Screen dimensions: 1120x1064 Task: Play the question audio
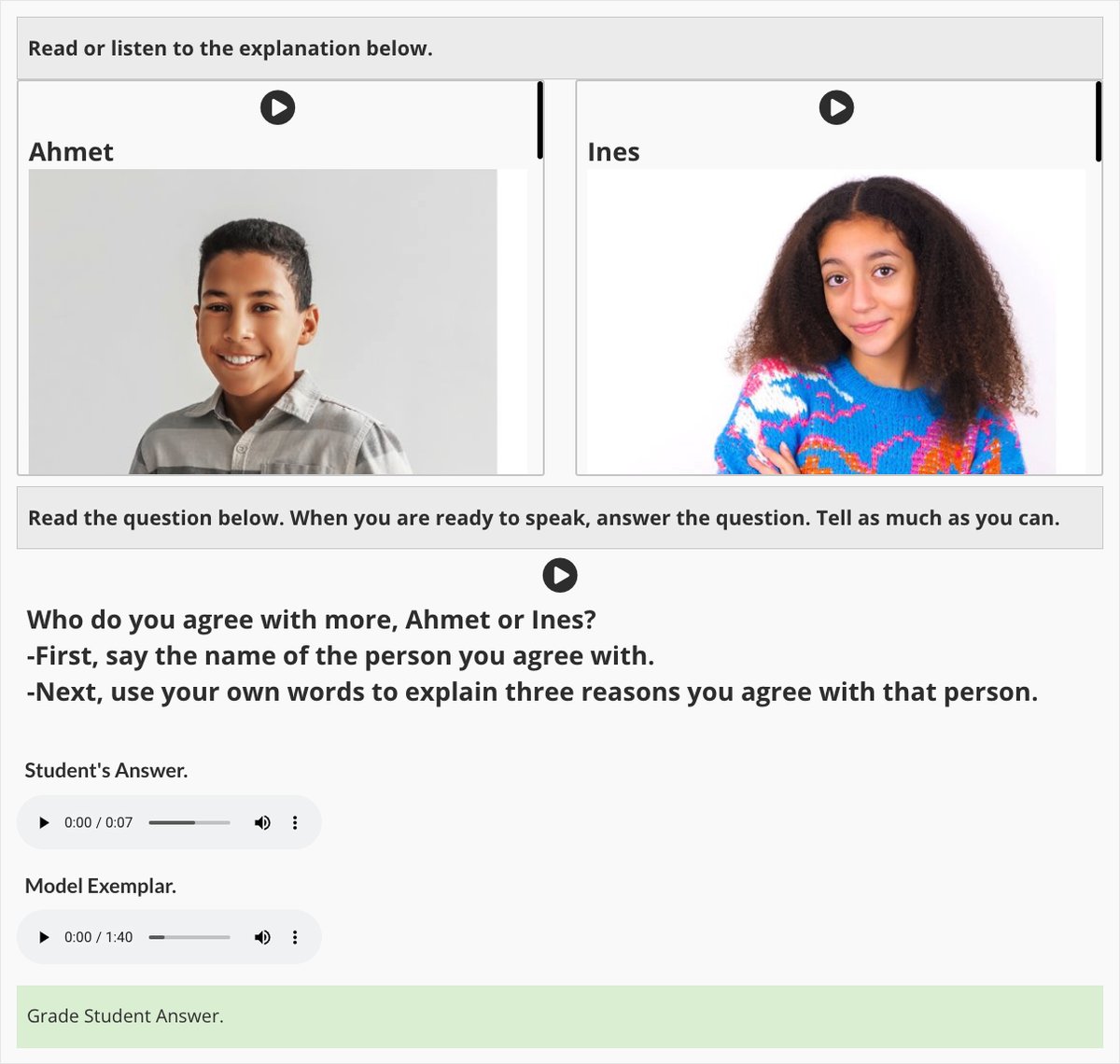pyautogui.click(x=560, y=575)
